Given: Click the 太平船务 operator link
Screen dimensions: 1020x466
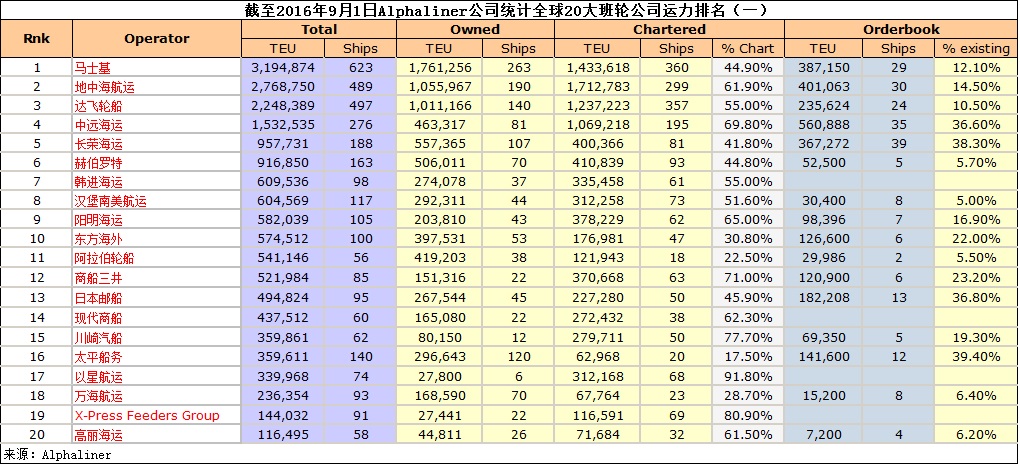Looking at the screenshot, I should click(98, 357).
